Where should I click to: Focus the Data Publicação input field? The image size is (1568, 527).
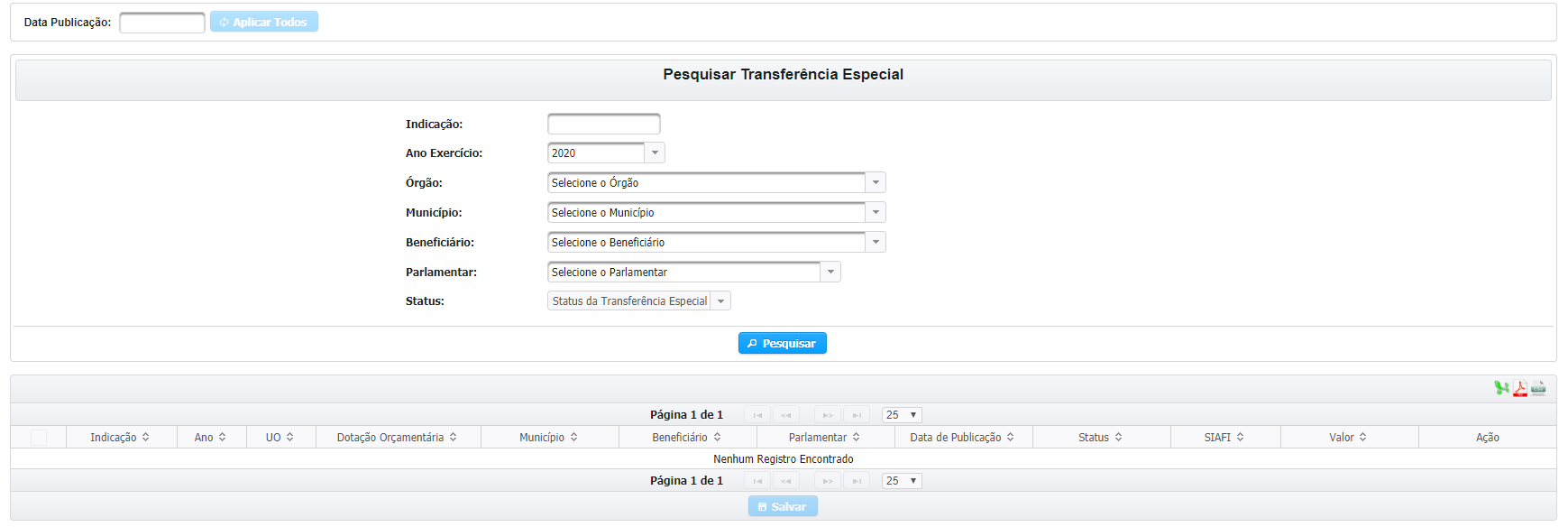point(162,23)
